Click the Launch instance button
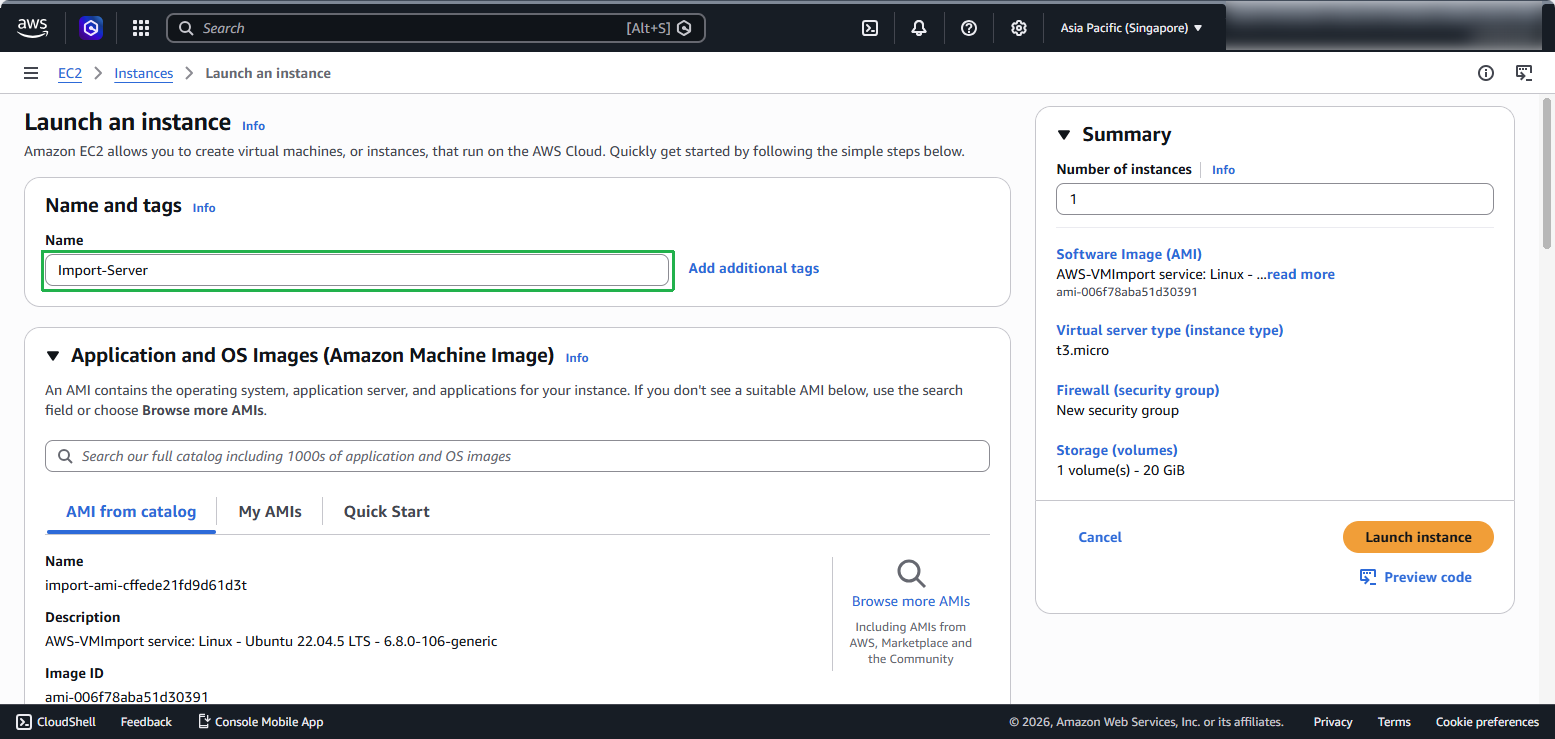Image resolution: width=1555 pixels, height=739 pixels. (x=1418, y=537)
